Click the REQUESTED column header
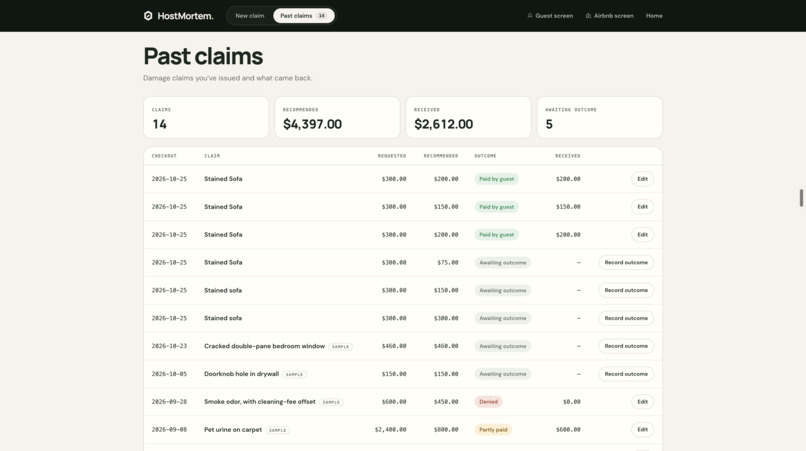 point(392,156)
